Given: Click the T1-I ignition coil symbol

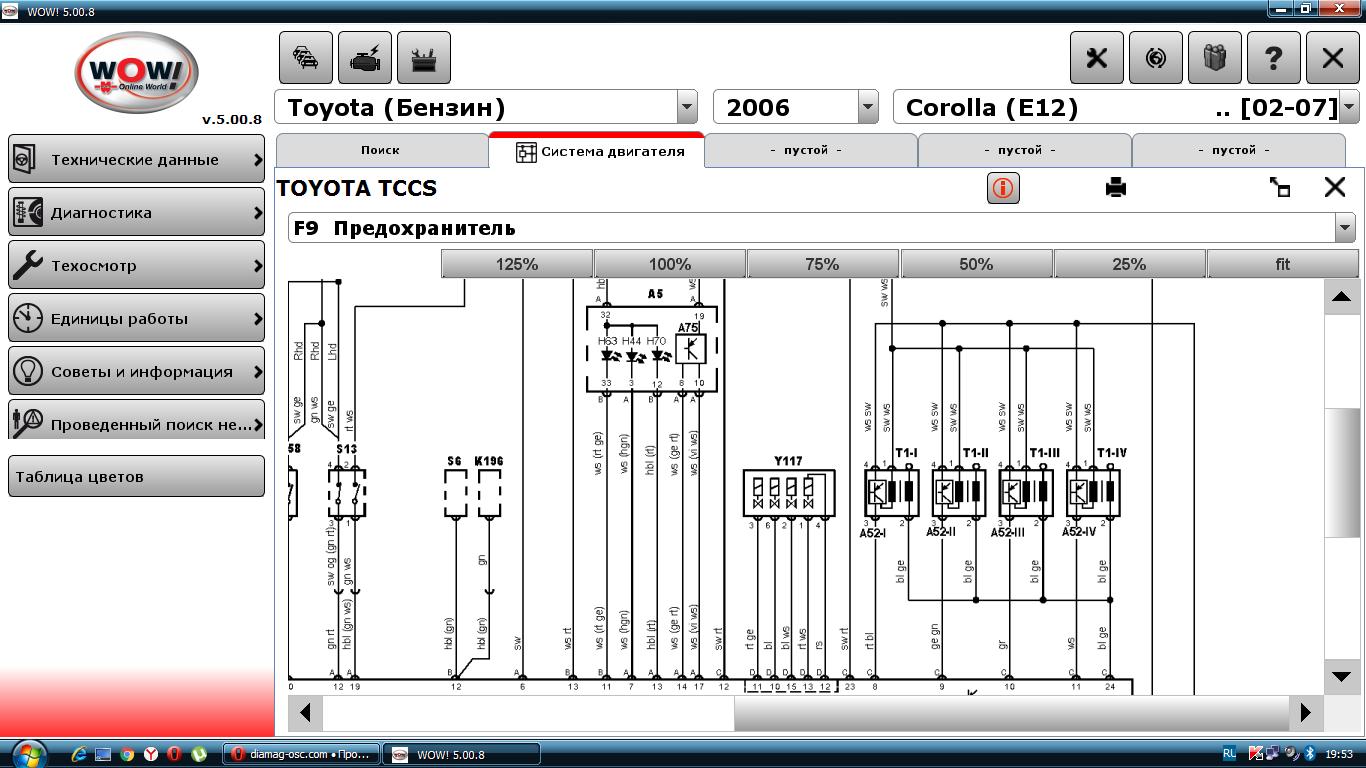Looking at the screenshot, I should (891, 491).
